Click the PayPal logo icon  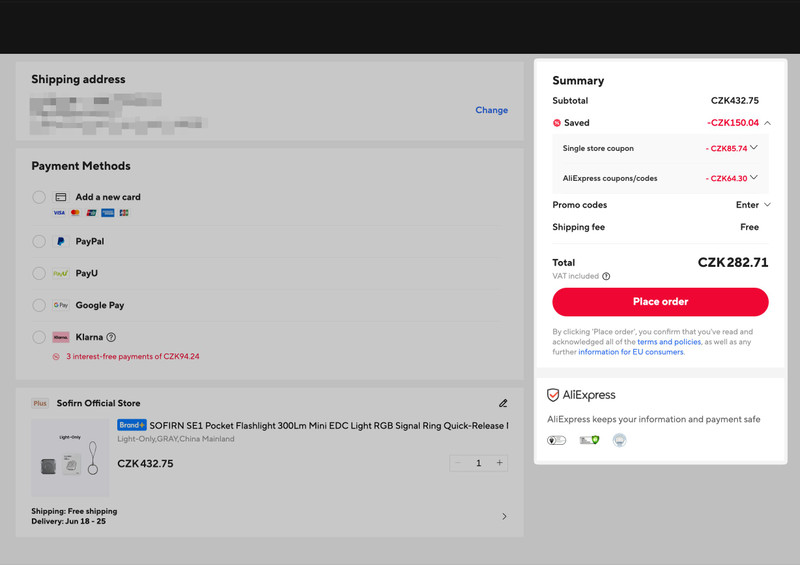(x=61, y=241)
